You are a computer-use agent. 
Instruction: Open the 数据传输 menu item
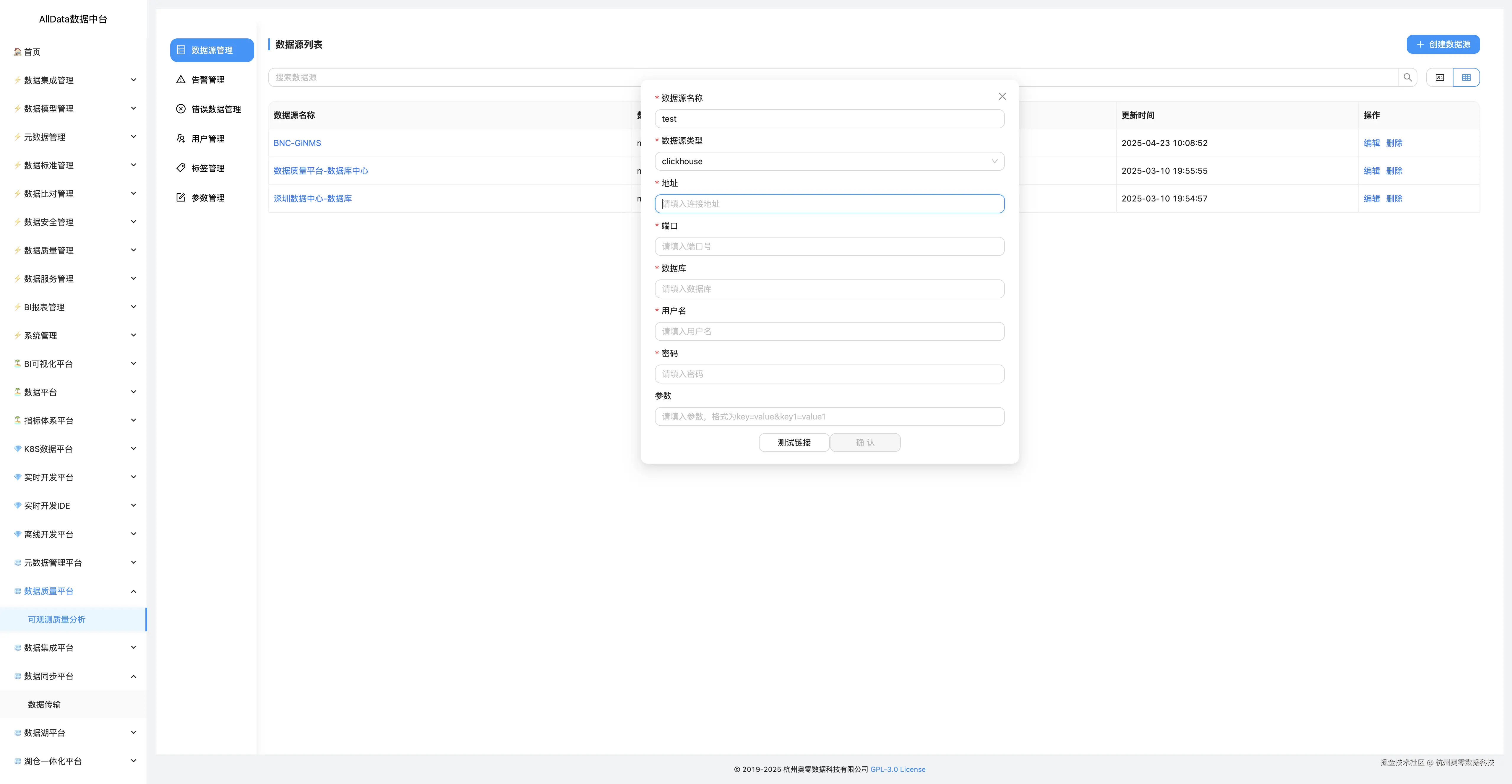[45, 704]
